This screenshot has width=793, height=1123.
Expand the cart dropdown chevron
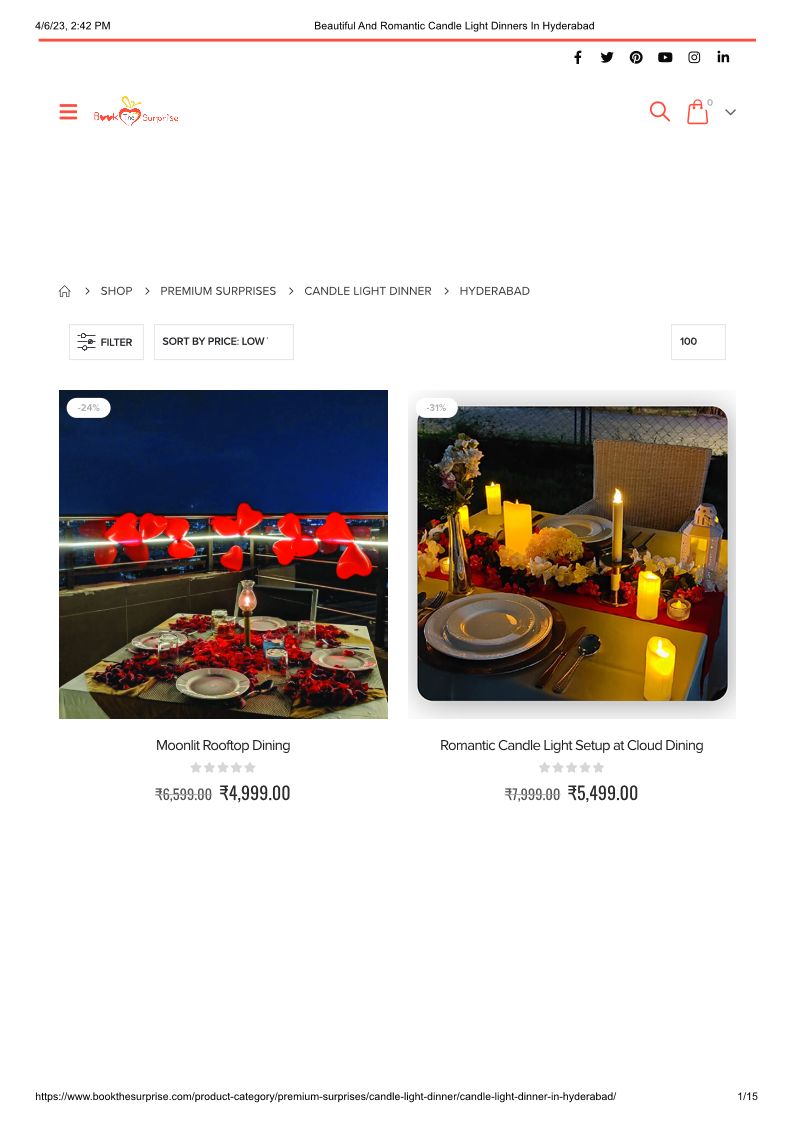(730, 112)
